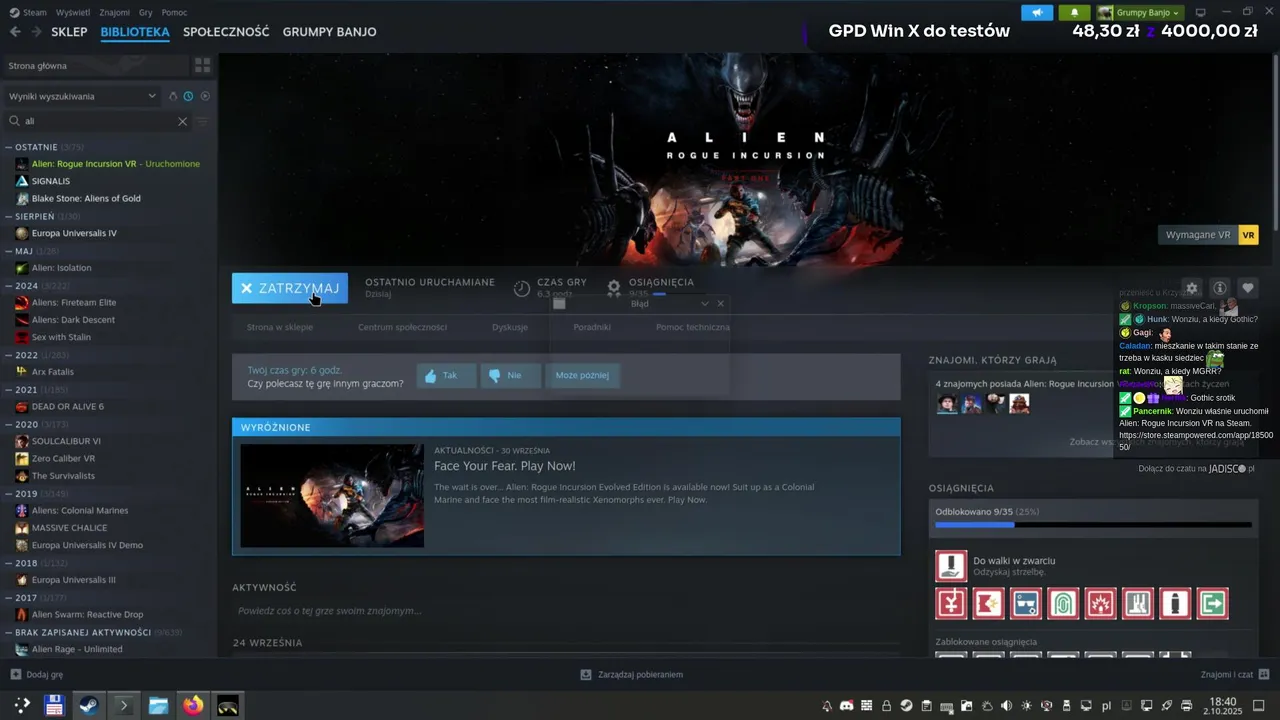Open the game info icon

[x=1219, y=288]
